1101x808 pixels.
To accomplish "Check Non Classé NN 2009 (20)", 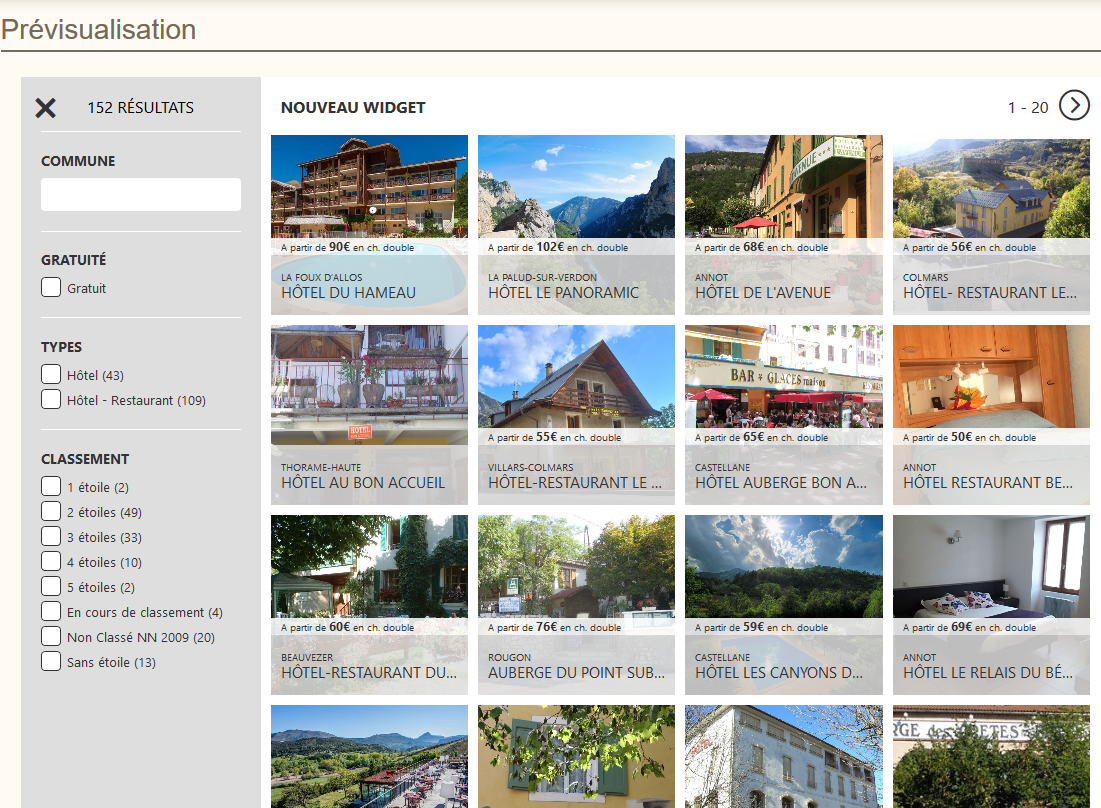I will pyautogui.click(x=51, y=636).
